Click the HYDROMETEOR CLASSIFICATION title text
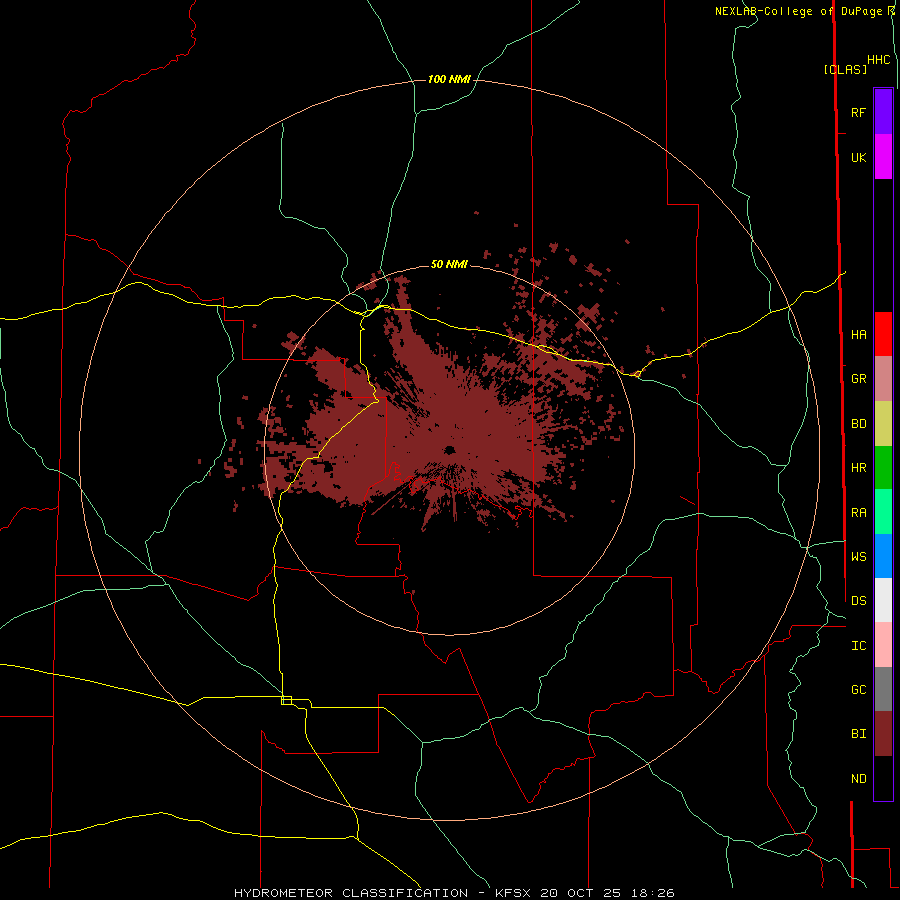This screenshot has height=900, width=900. (351, 893)
